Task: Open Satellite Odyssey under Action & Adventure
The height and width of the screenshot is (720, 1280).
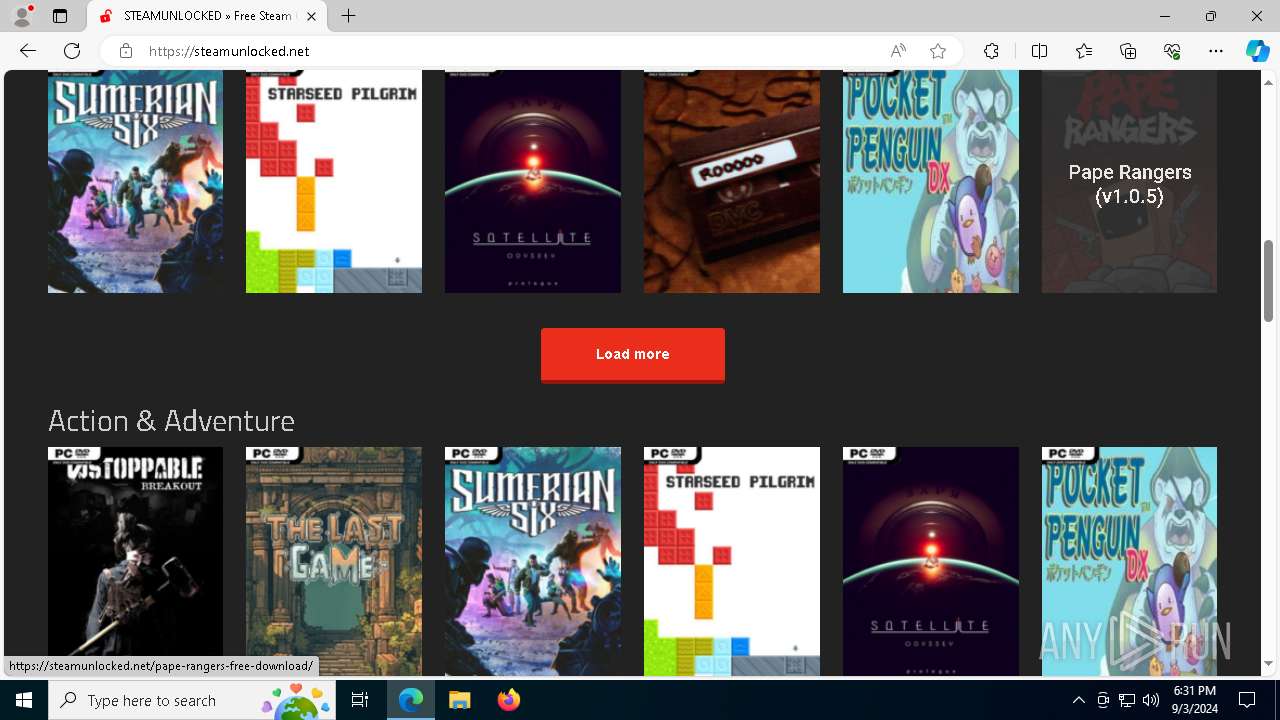Action: 931,561
